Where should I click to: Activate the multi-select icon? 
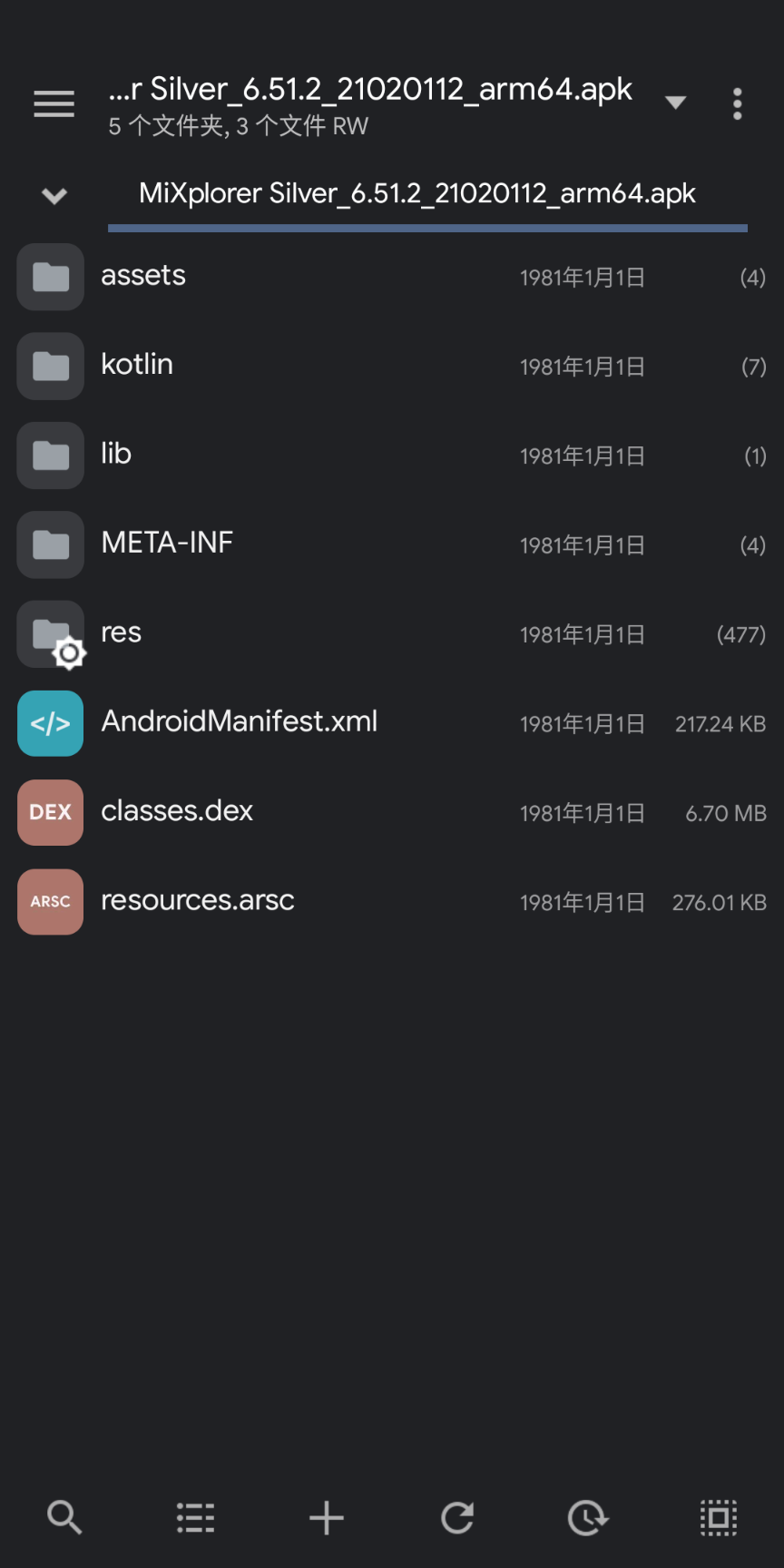(718, 1517)
